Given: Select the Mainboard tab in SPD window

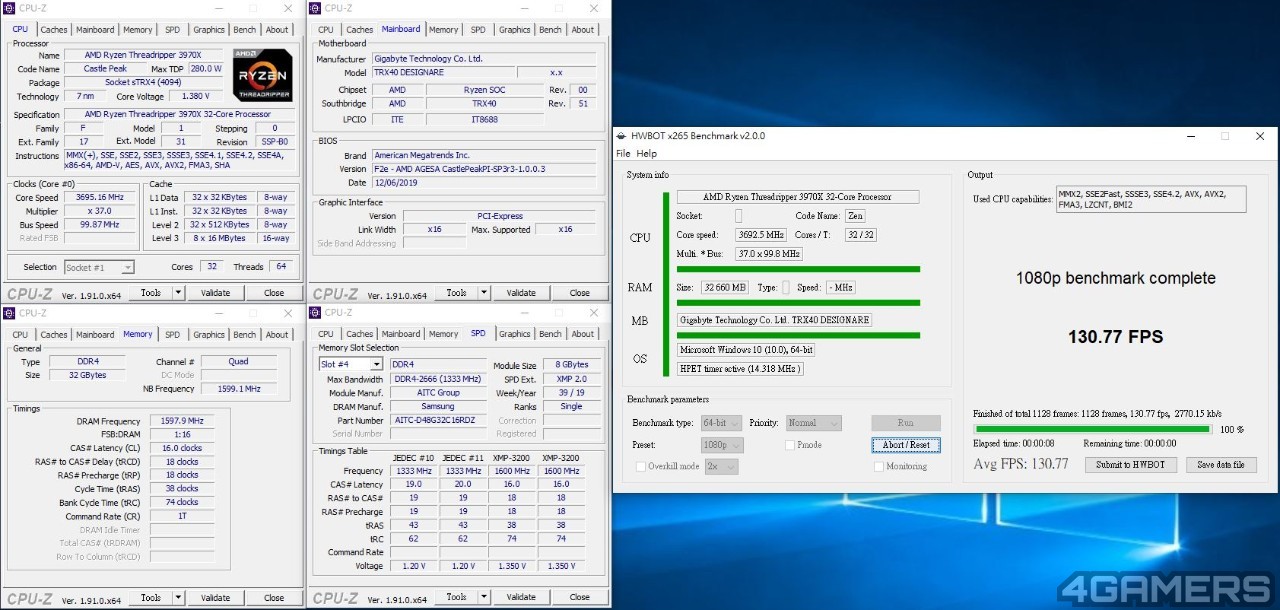Looking at the screenshot, I should click(401, 334).
